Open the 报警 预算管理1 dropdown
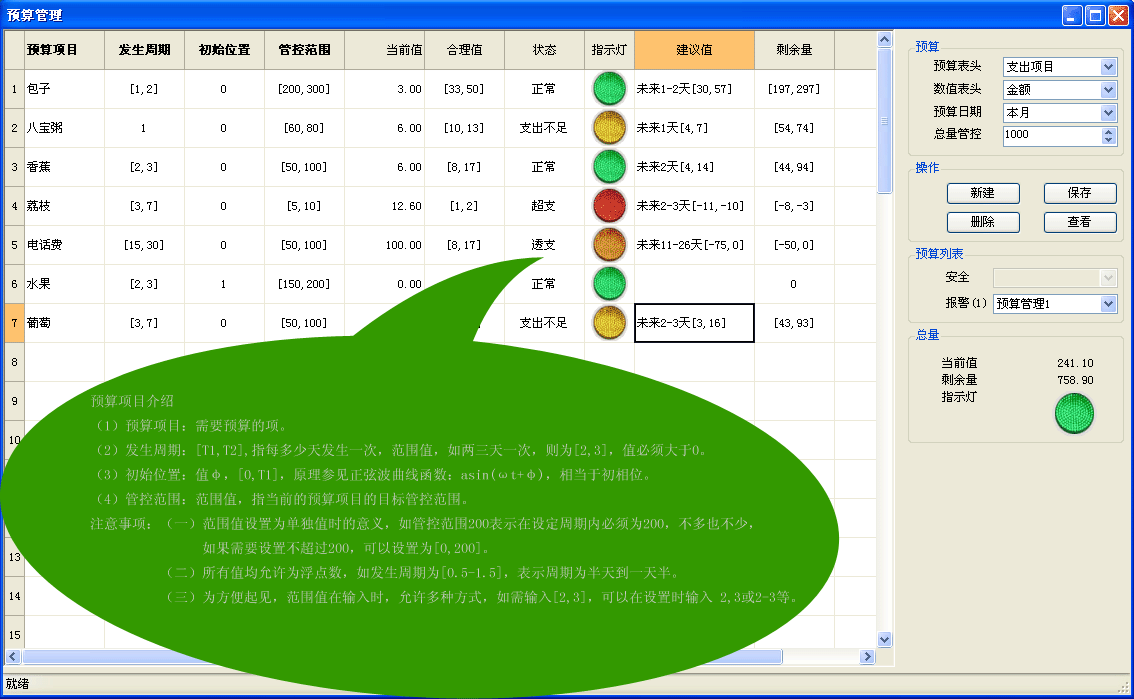Viewport: 1134px width, 699px height. click(1108, 304)
